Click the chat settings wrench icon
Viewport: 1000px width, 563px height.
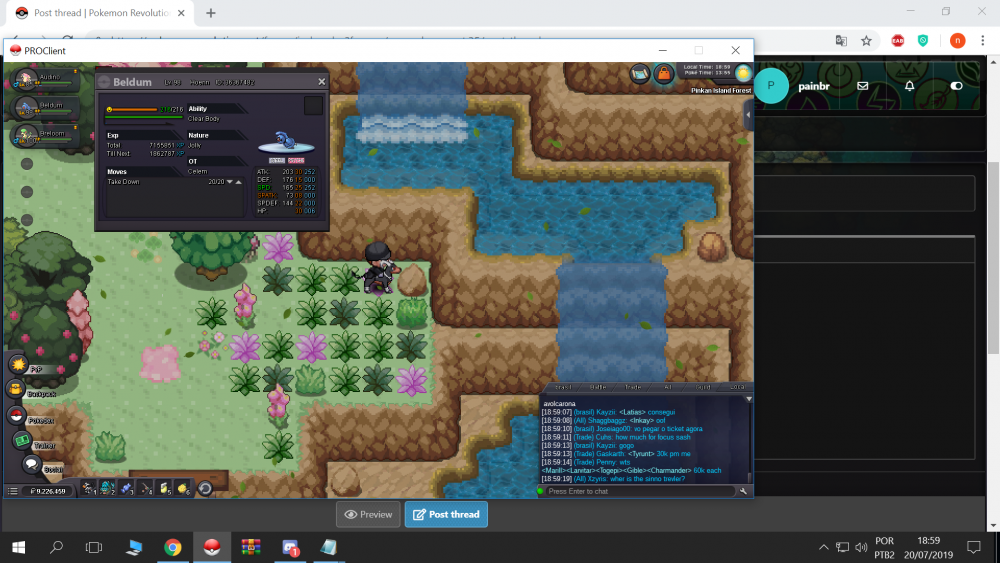point(743,491)
